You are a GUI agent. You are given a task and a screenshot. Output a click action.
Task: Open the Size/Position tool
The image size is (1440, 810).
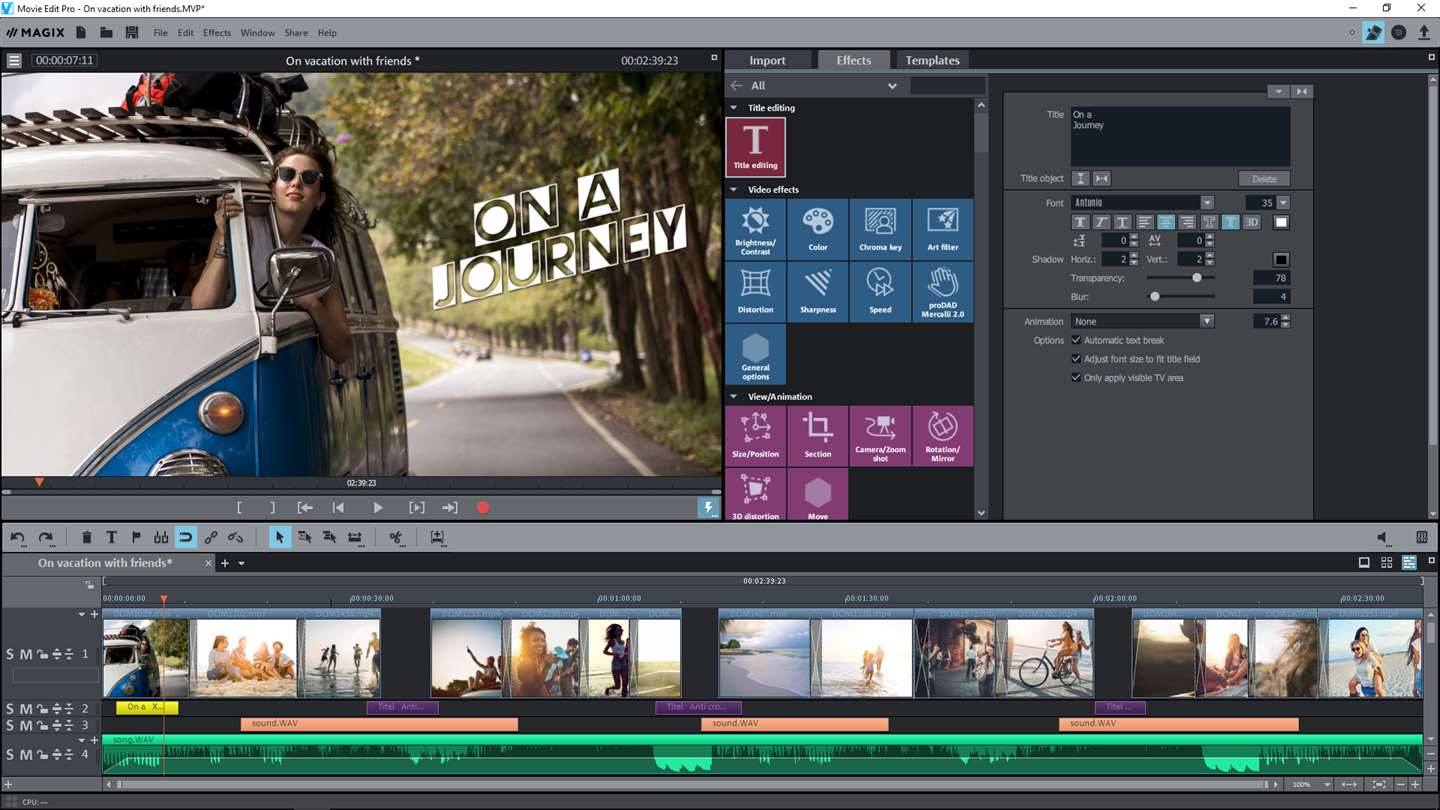756,436
